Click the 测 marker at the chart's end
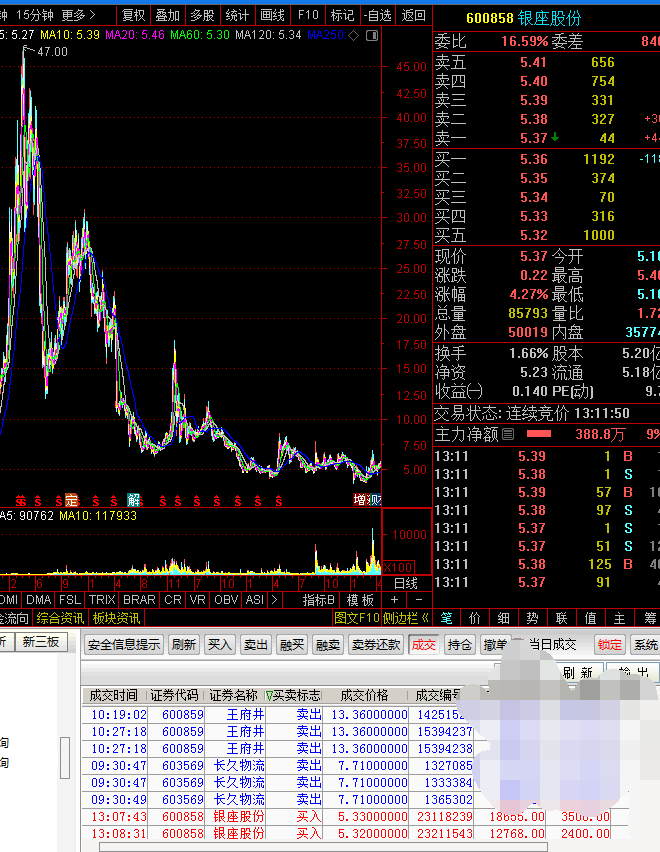Image resolution: width=660 pixels, height=852 pixels. (374, 499)
